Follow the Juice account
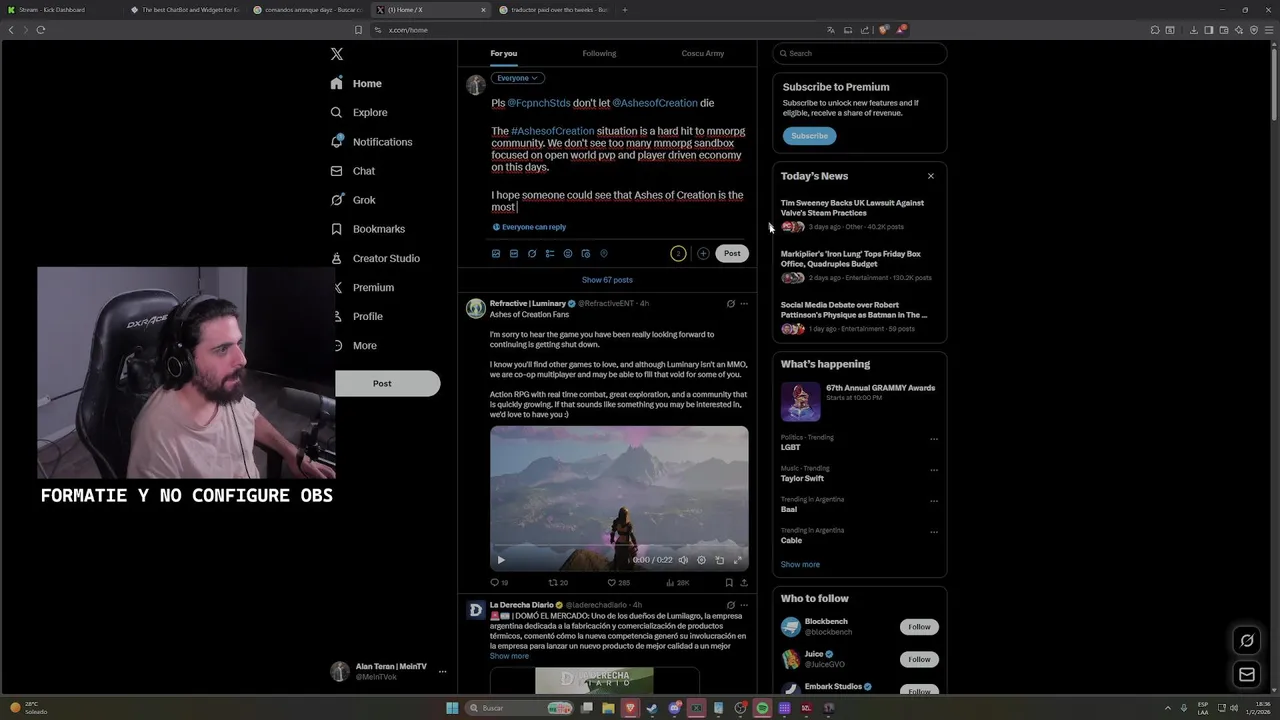 (x=919, y=659)
